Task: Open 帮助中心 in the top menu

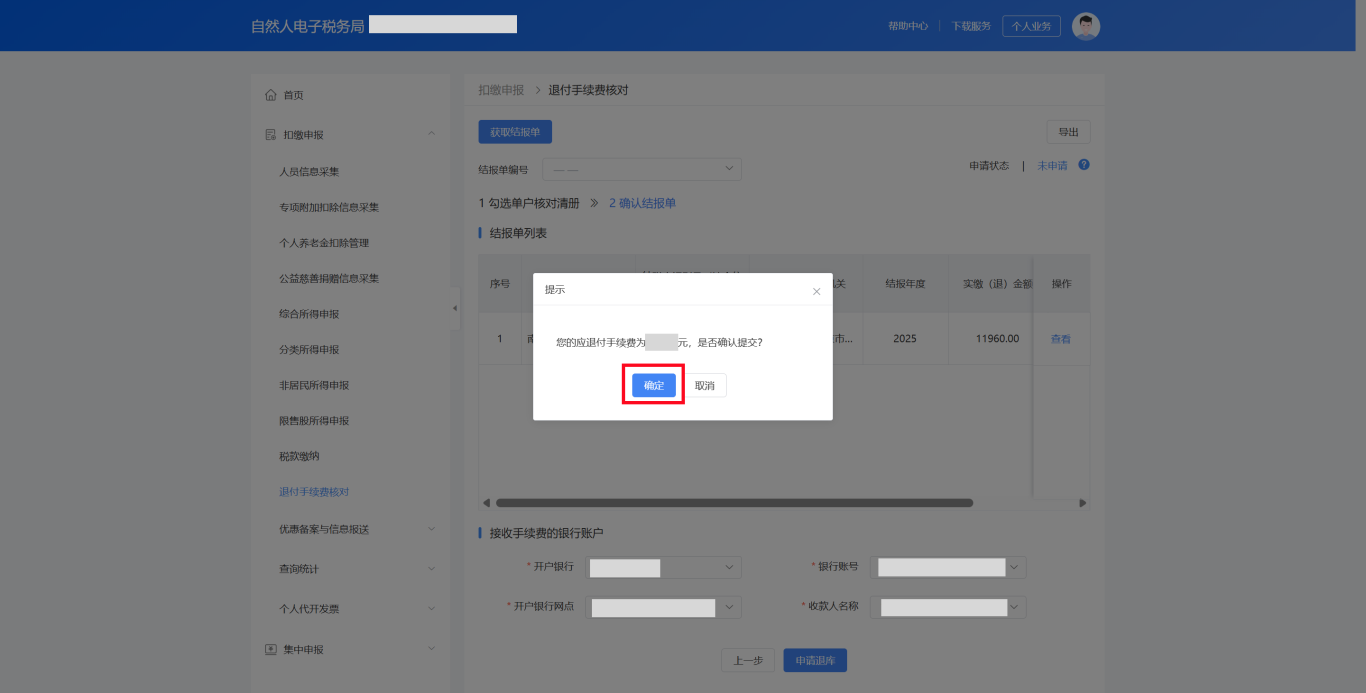Action: pos(906,25)
